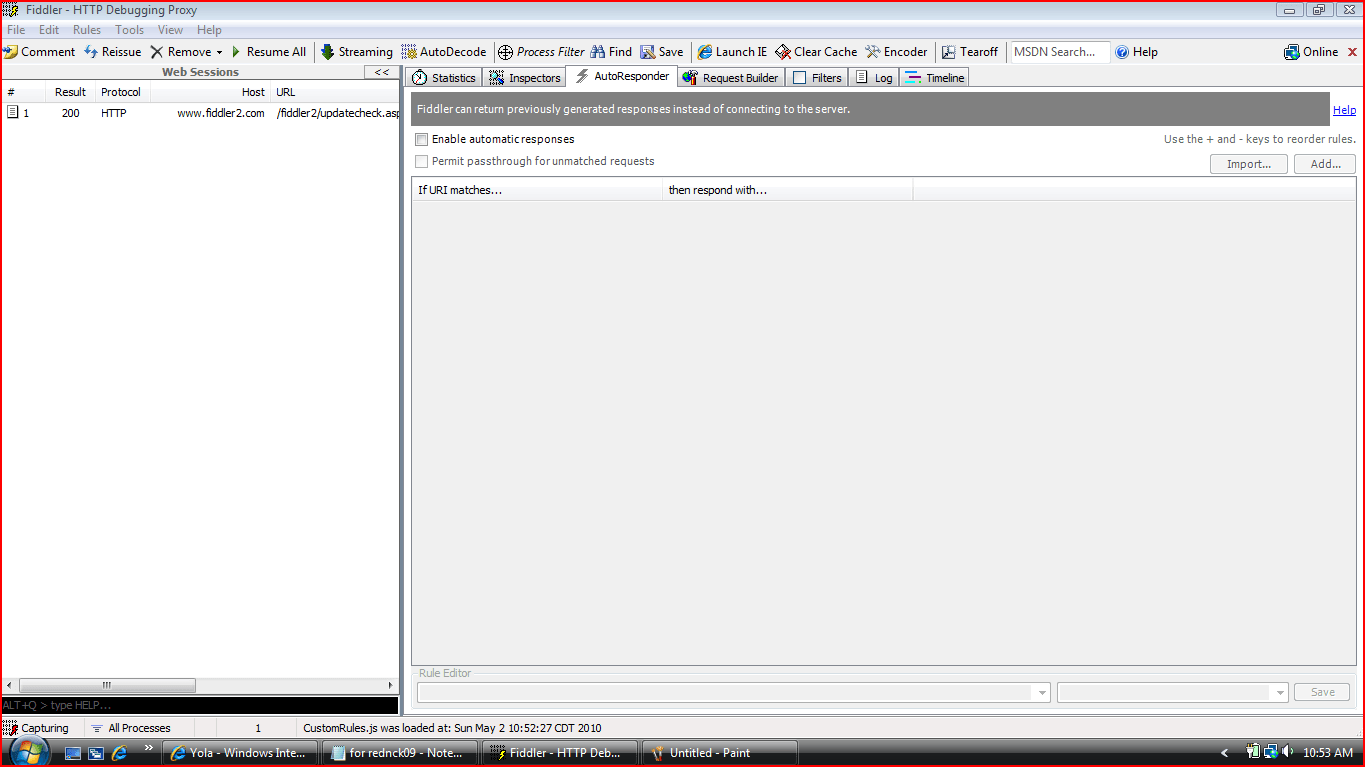This screenshot has width=1365, height=767.
Task: Toggle Permit passthrough for unmatched requests
Action: (x=422, y=161)
